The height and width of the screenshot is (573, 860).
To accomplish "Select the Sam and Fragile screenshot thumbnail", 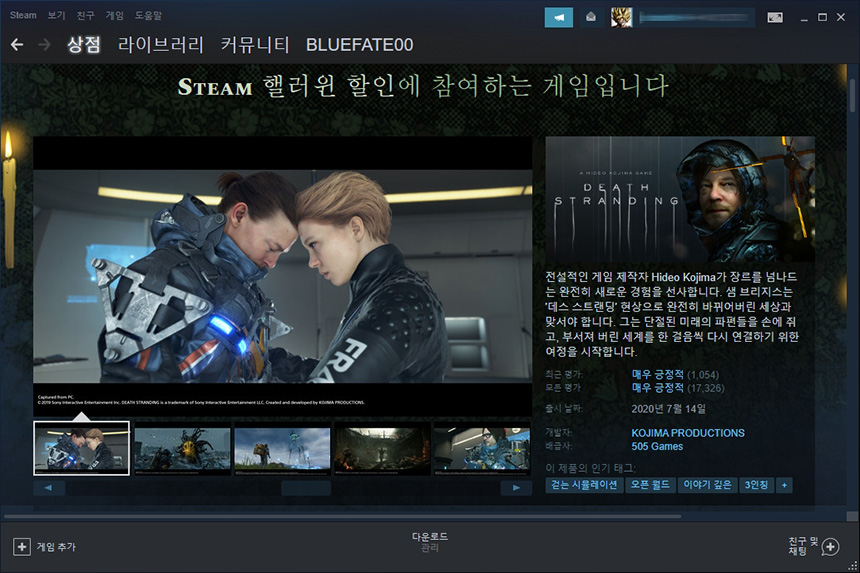I will tap(82, 448).
